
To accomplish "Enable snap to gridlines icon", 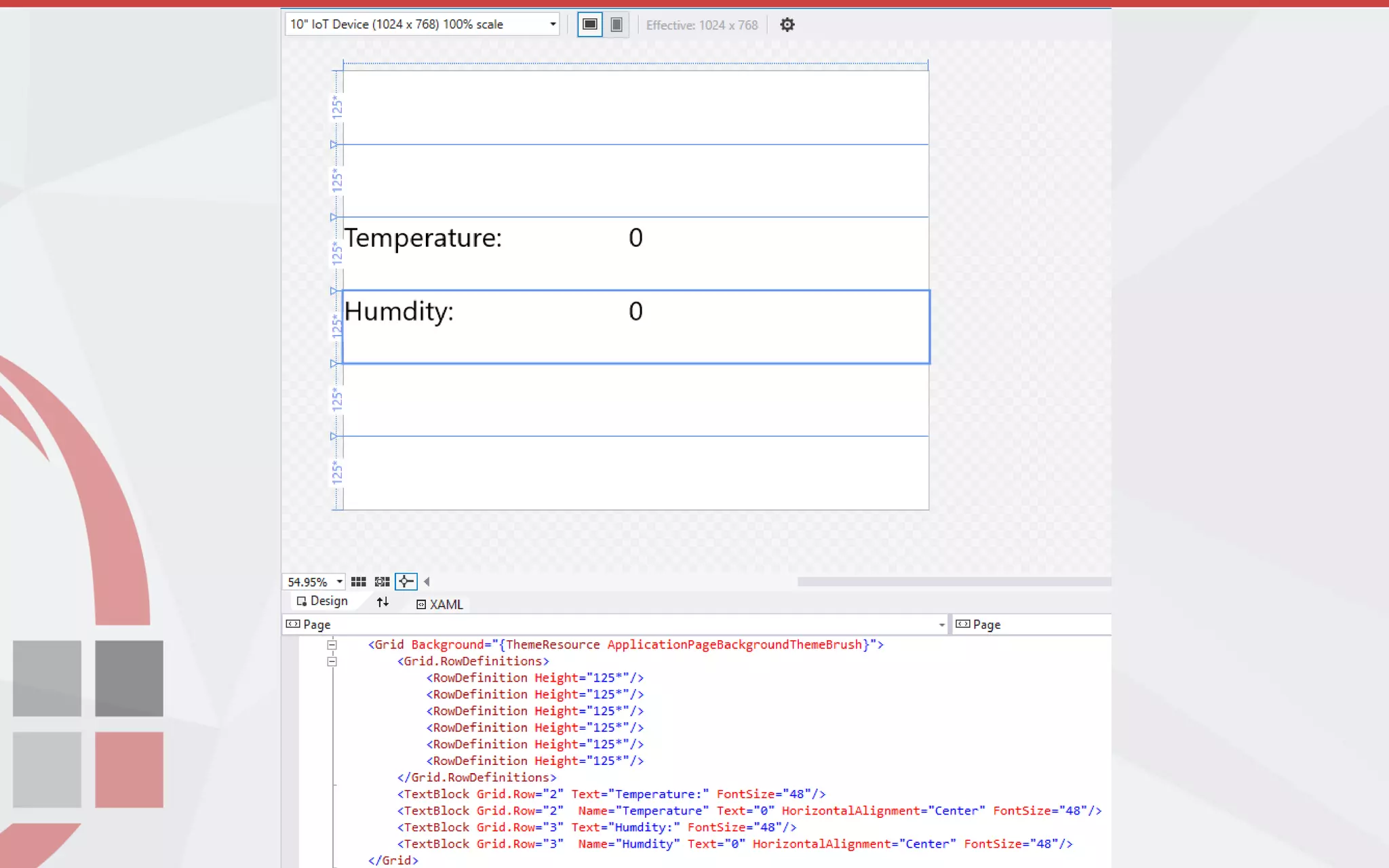I will pos(382,582).
